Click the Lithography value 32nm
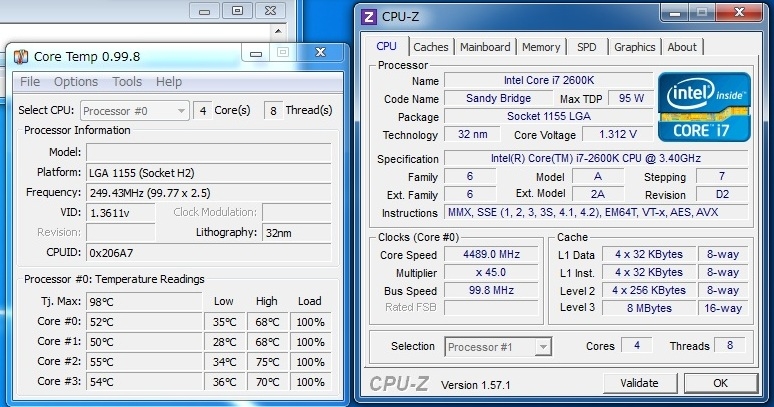The height and width of the screenshot is (407, 774). pyautogui.click(x=297, y=232)
